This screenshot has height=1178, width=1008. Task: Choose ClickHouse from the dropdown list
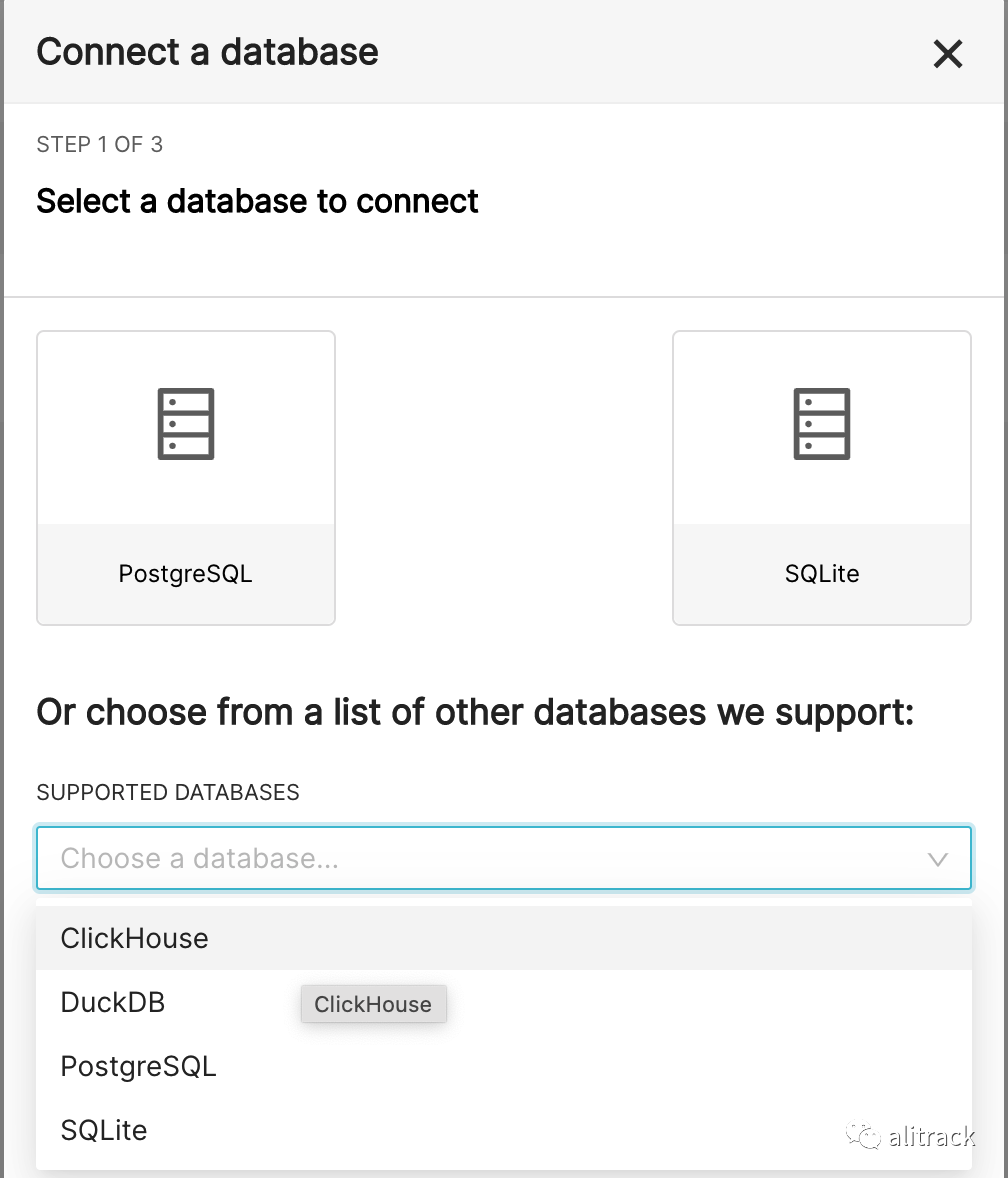[x=135, y=938]
